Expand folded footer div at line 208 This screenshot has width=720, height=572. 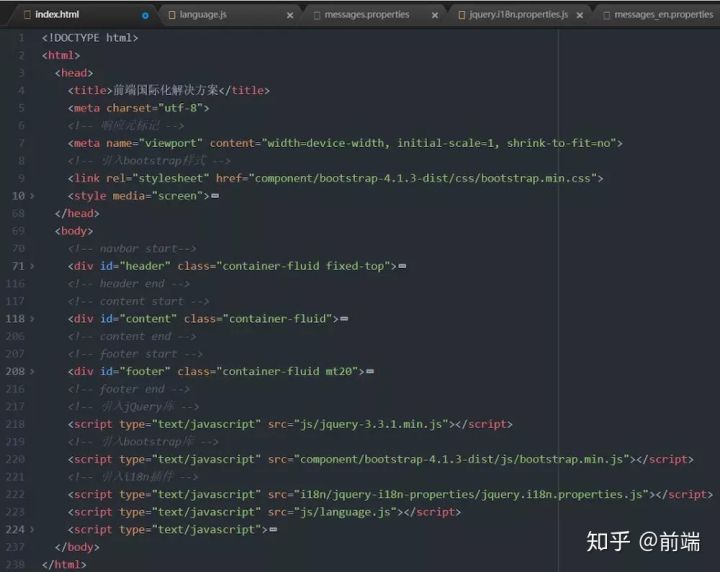(32, 372)
